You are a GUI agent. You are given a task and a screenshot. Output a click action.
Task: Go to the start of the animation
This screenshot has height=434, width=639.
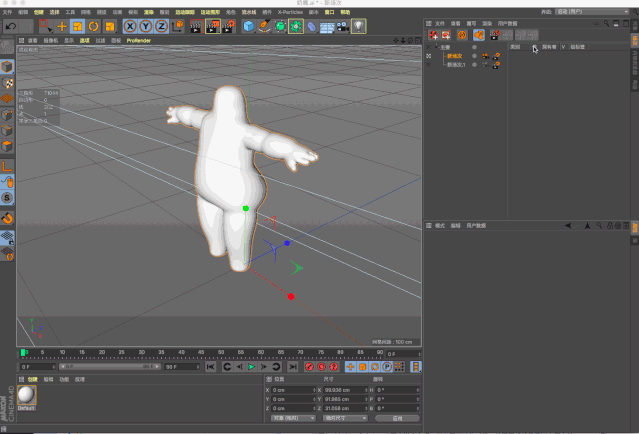click(210, 367)
